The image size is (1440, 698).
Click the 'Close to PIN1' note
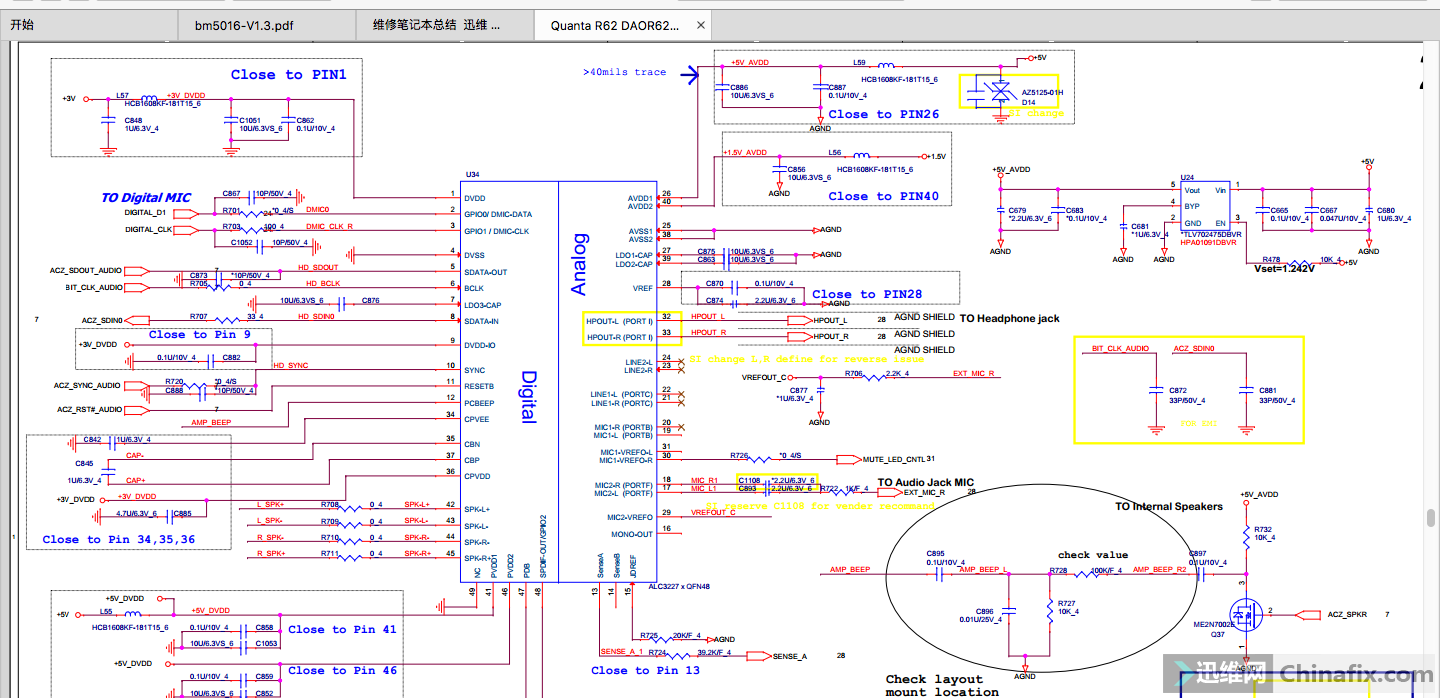[288, 74]
